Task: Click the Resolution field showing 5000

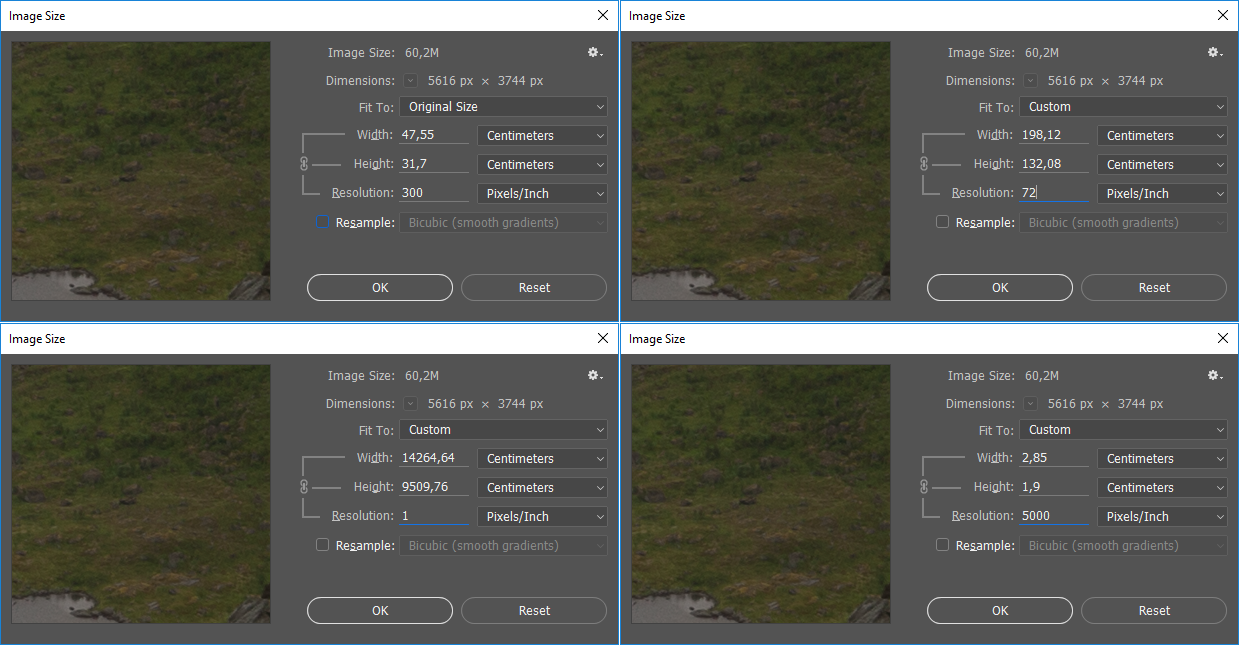Action: 1054,516
